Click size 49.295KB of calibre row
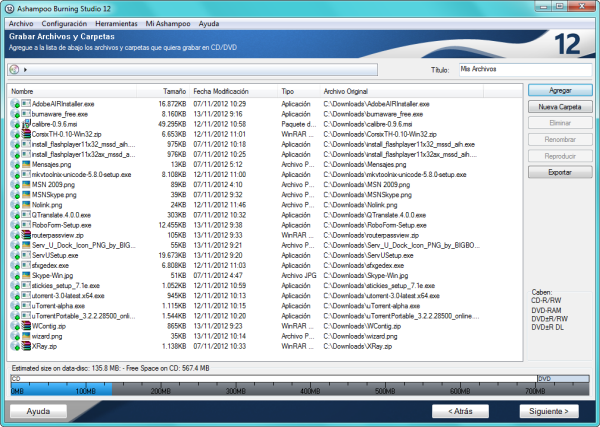The width and height of the screenshot is (600, 427). [x=172, y=124]
